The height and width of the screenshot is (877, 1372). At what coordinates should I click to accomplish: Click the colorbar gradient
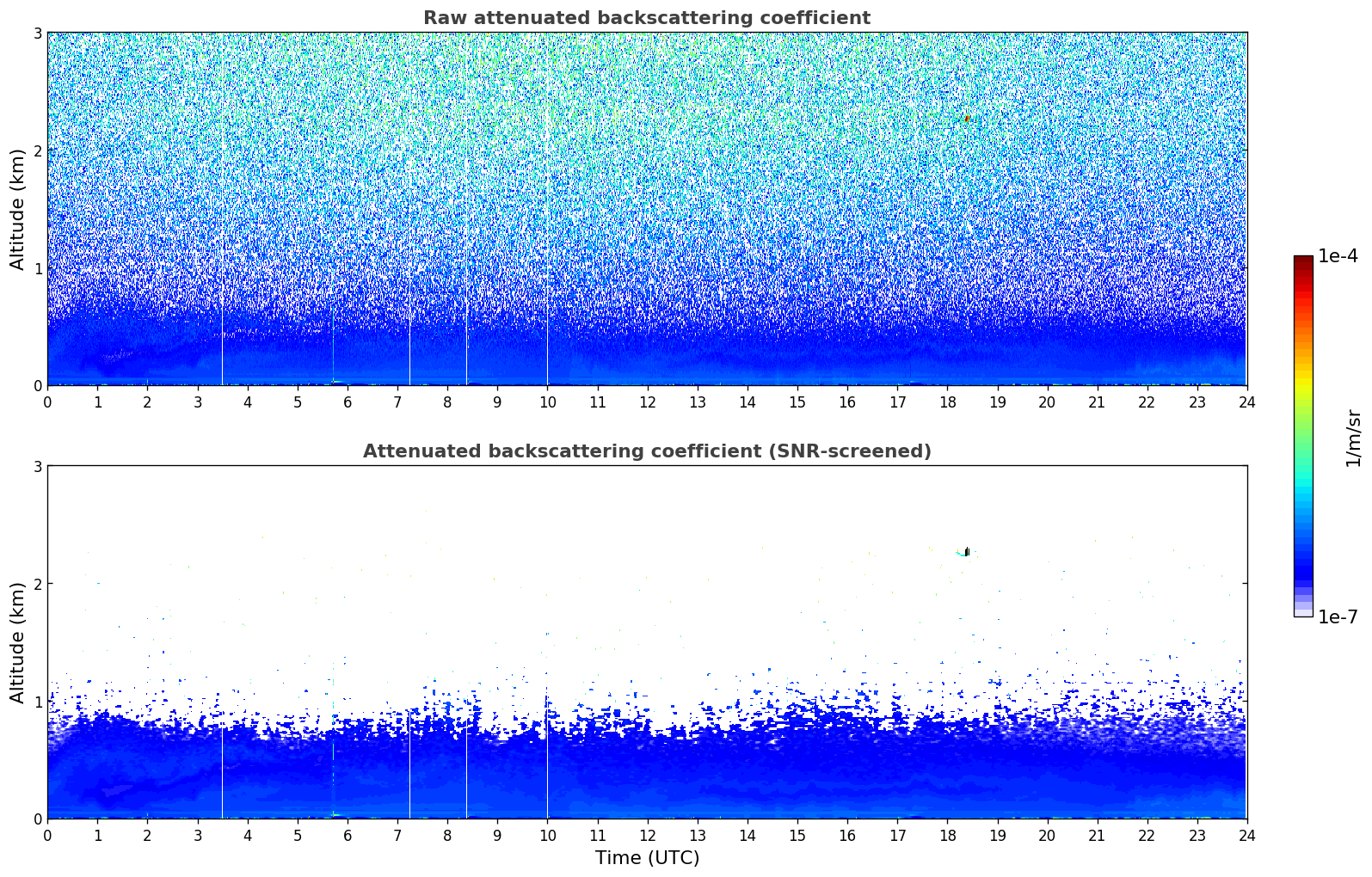tap(1303, 436)
